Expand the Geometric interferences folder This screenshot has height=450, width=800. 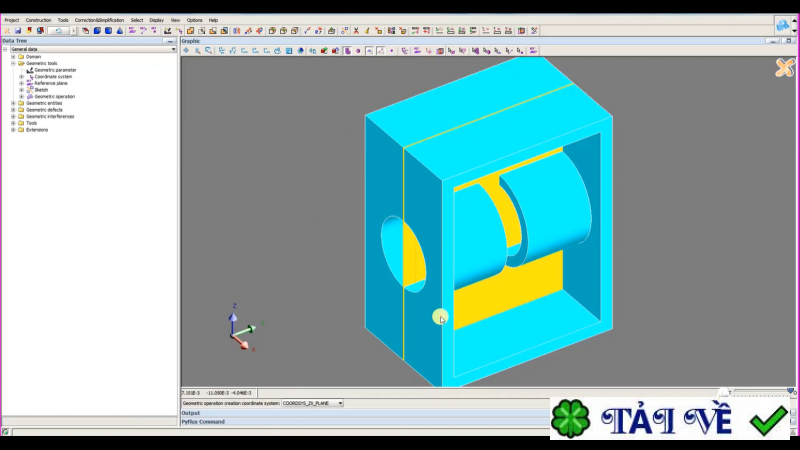(x=13, y=116)
